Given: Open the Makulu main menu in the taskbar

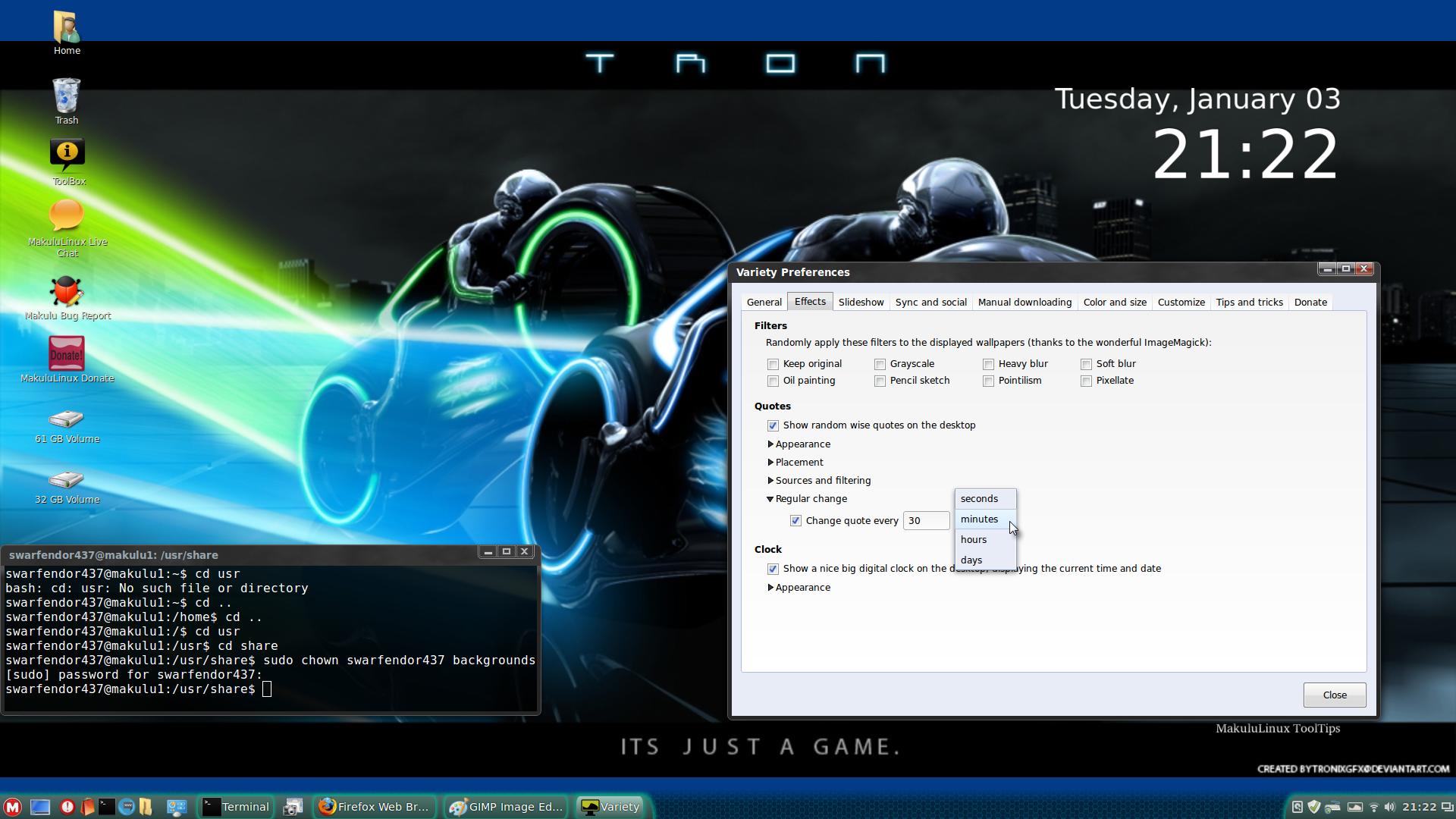Looking at the screenshot, I should pyautogui.click(x=13, y=807).
